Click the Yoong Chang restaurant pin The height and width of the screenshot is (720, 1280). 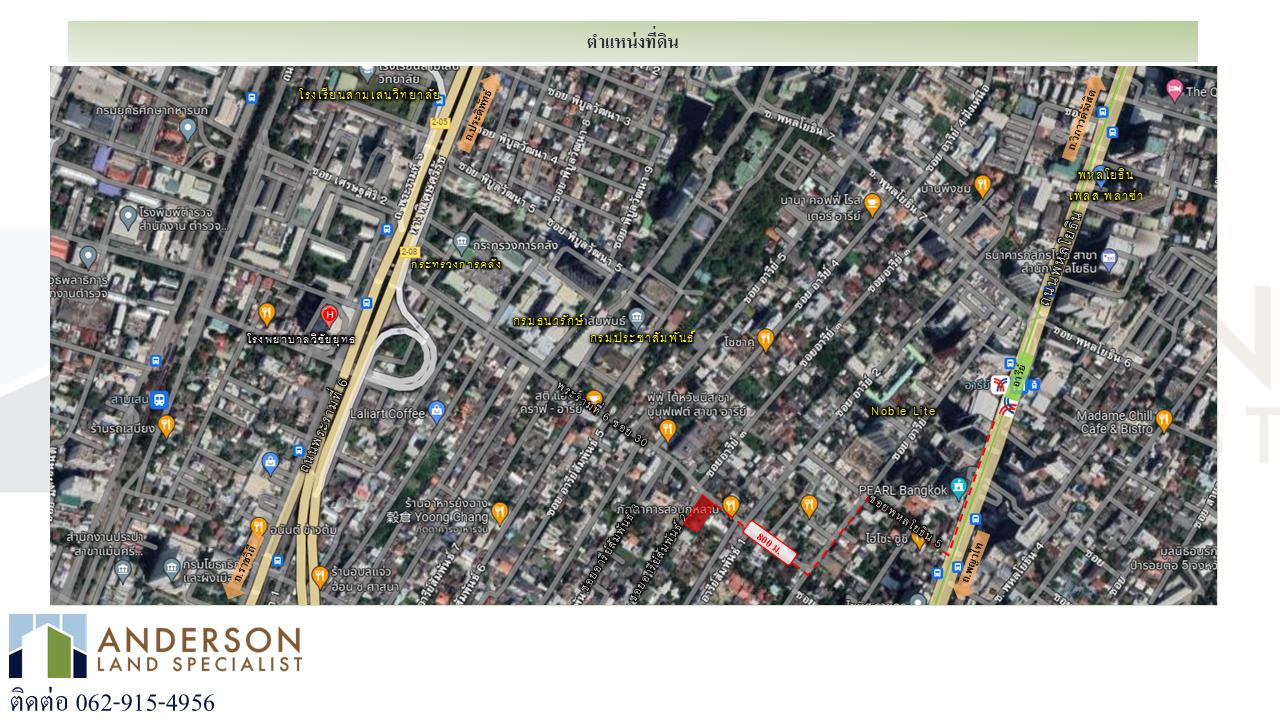coord(501,514)
